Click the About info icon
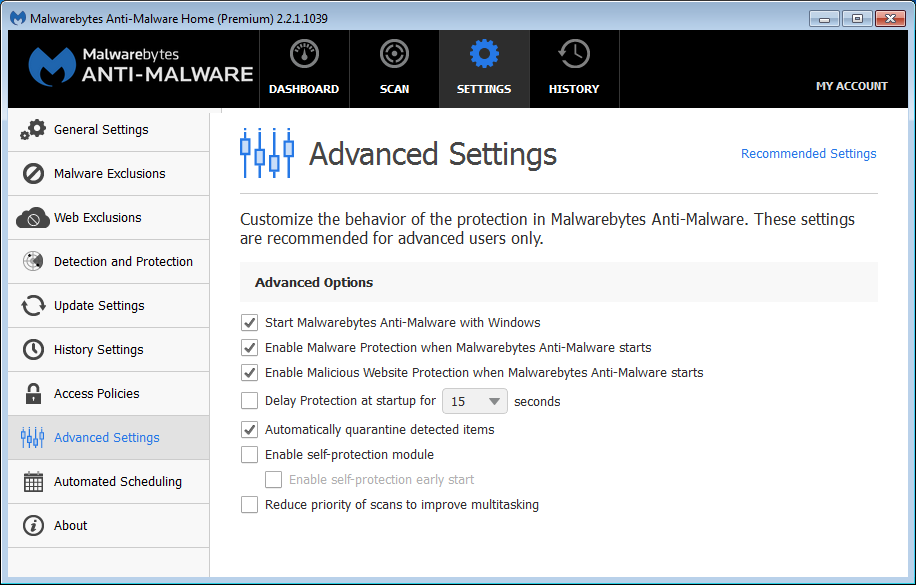 33,525
